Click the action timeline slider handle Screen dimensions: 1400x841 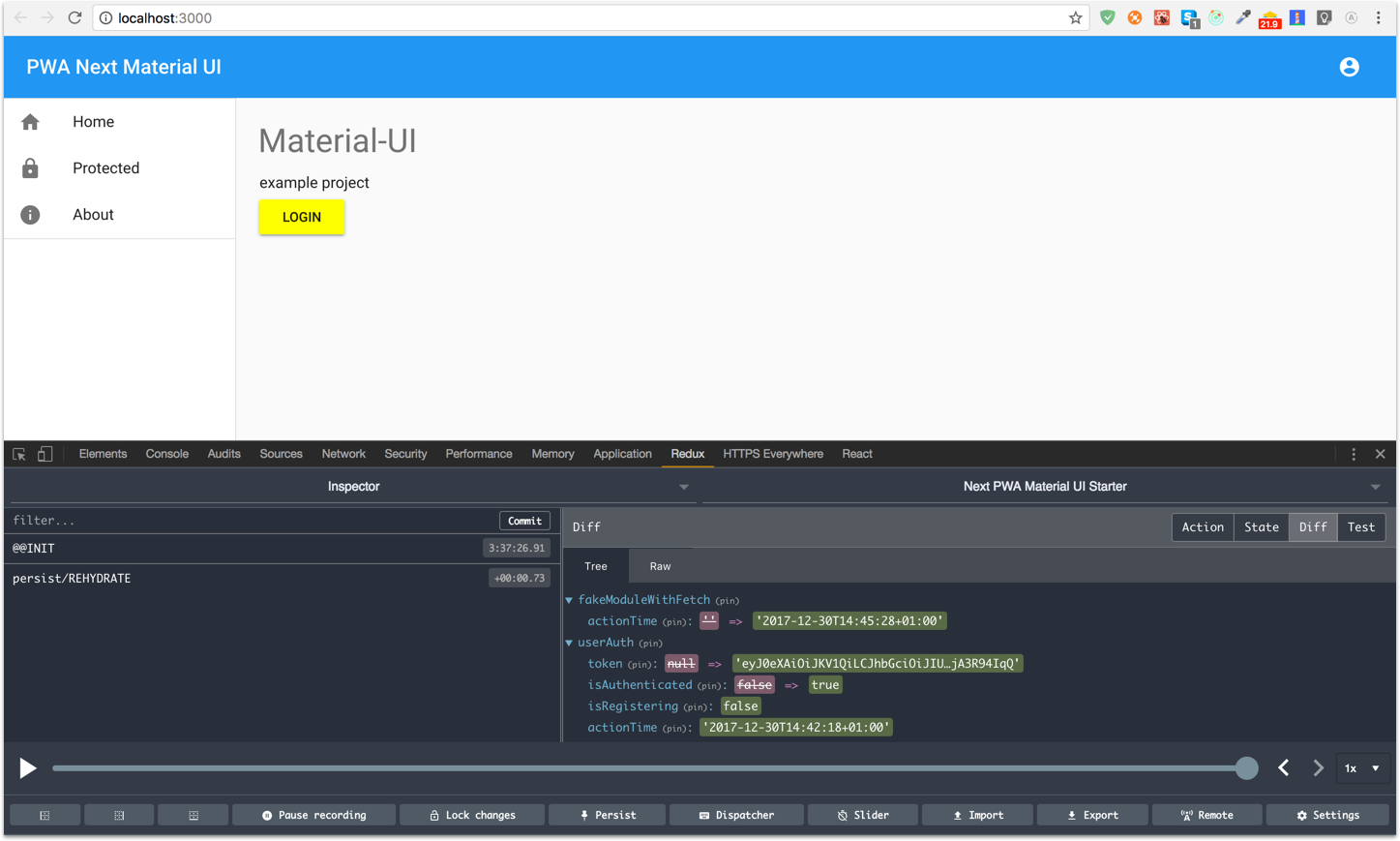tap(1247, 768)
